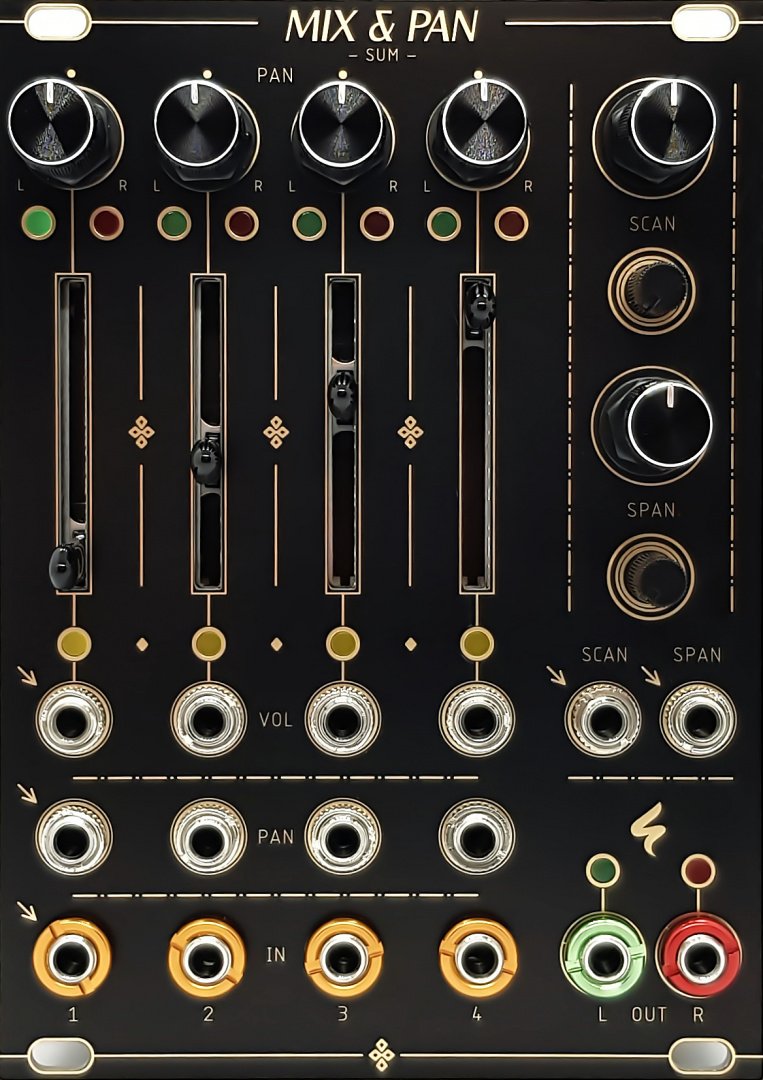
Task: Click the green L OUT jack
Action: pyautogui.click(x=603, y=955)
